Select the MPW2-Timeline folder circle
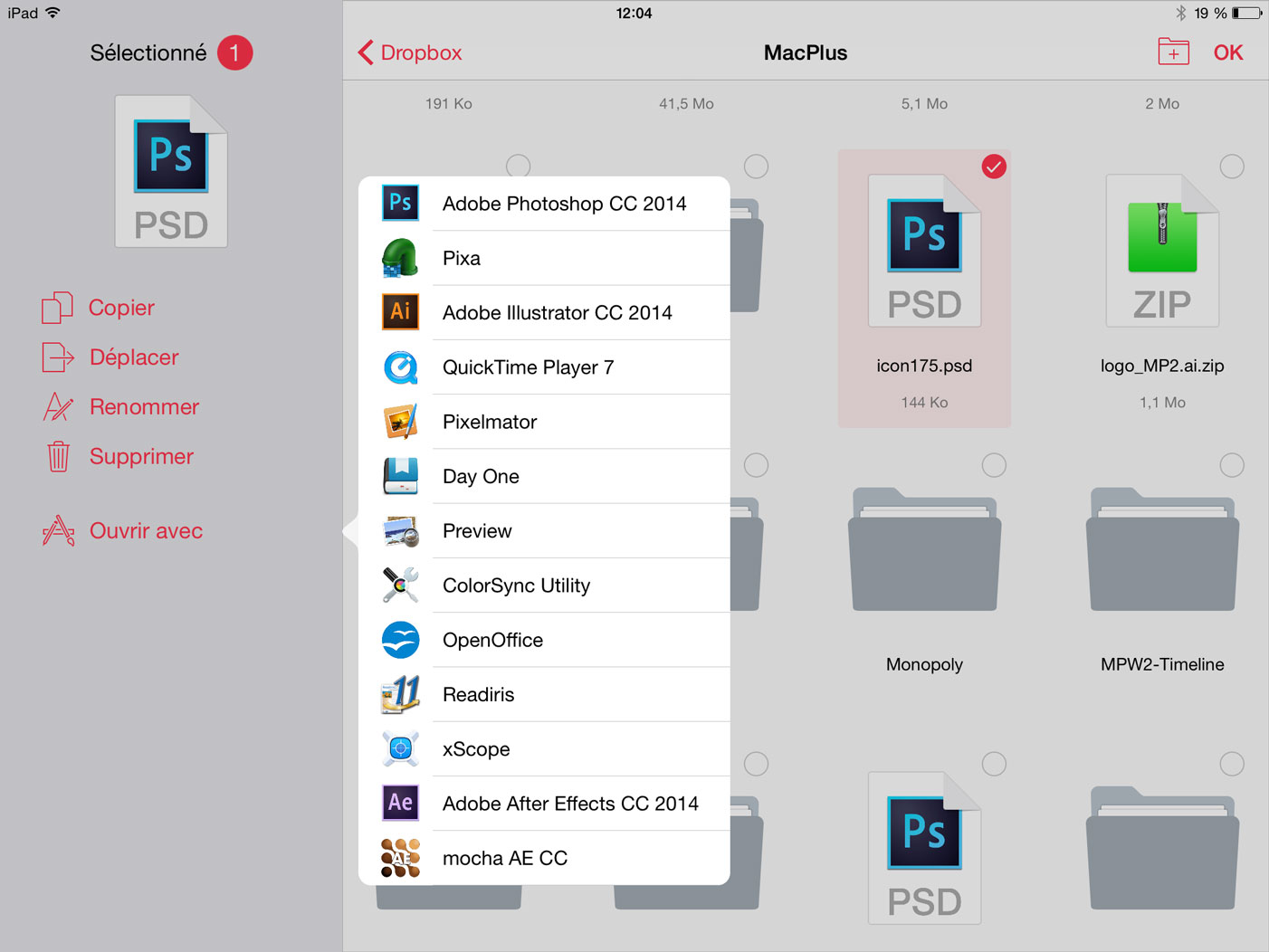1269x952 pixels. tap(1232, 465)
